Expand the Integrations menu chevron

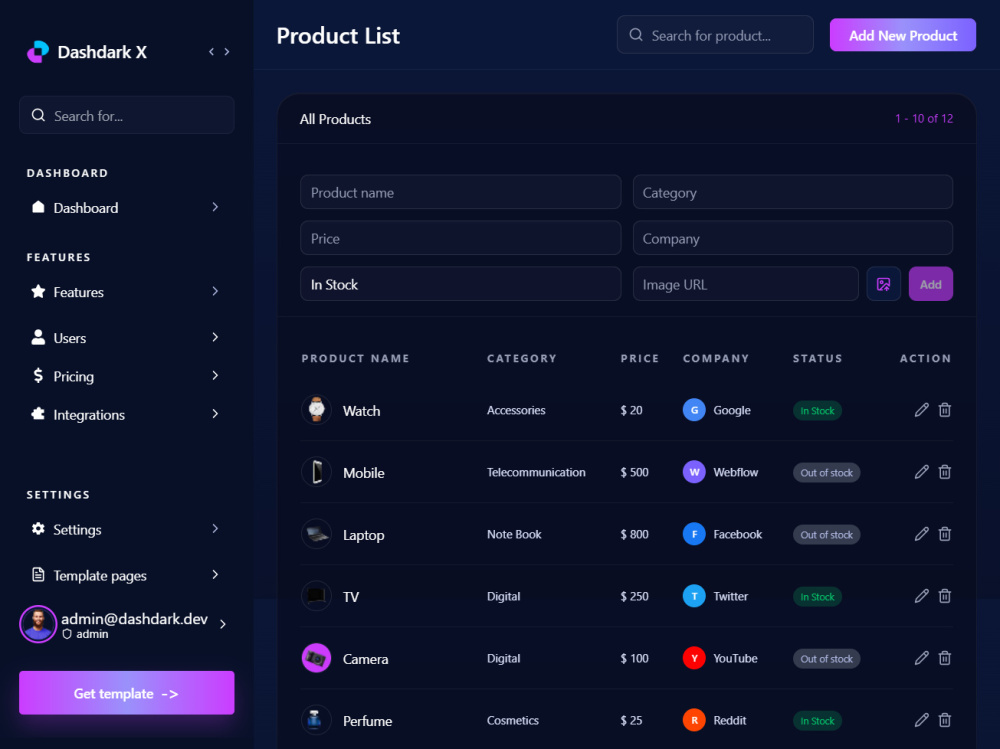coord(215,413)
